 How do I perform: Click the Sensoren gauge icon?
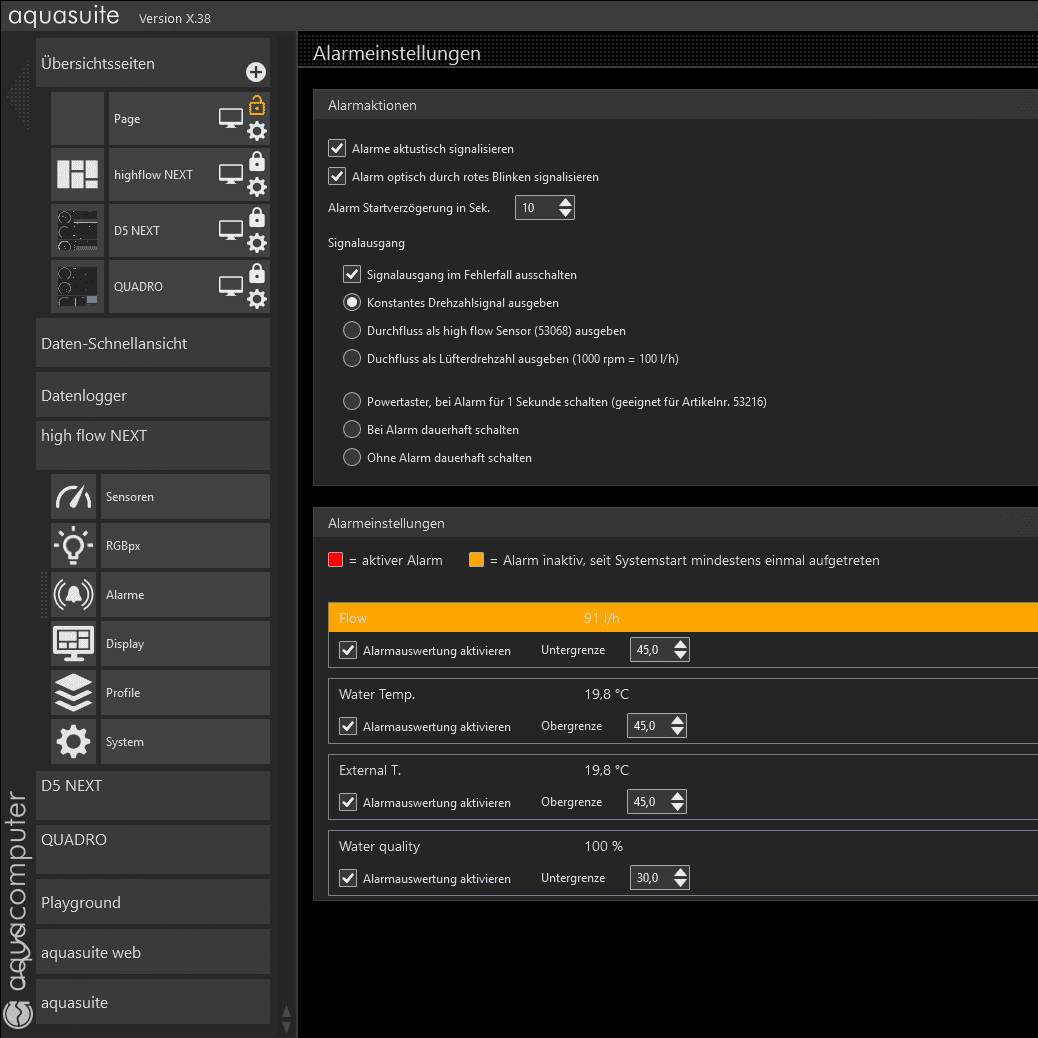tap(73, 496)
